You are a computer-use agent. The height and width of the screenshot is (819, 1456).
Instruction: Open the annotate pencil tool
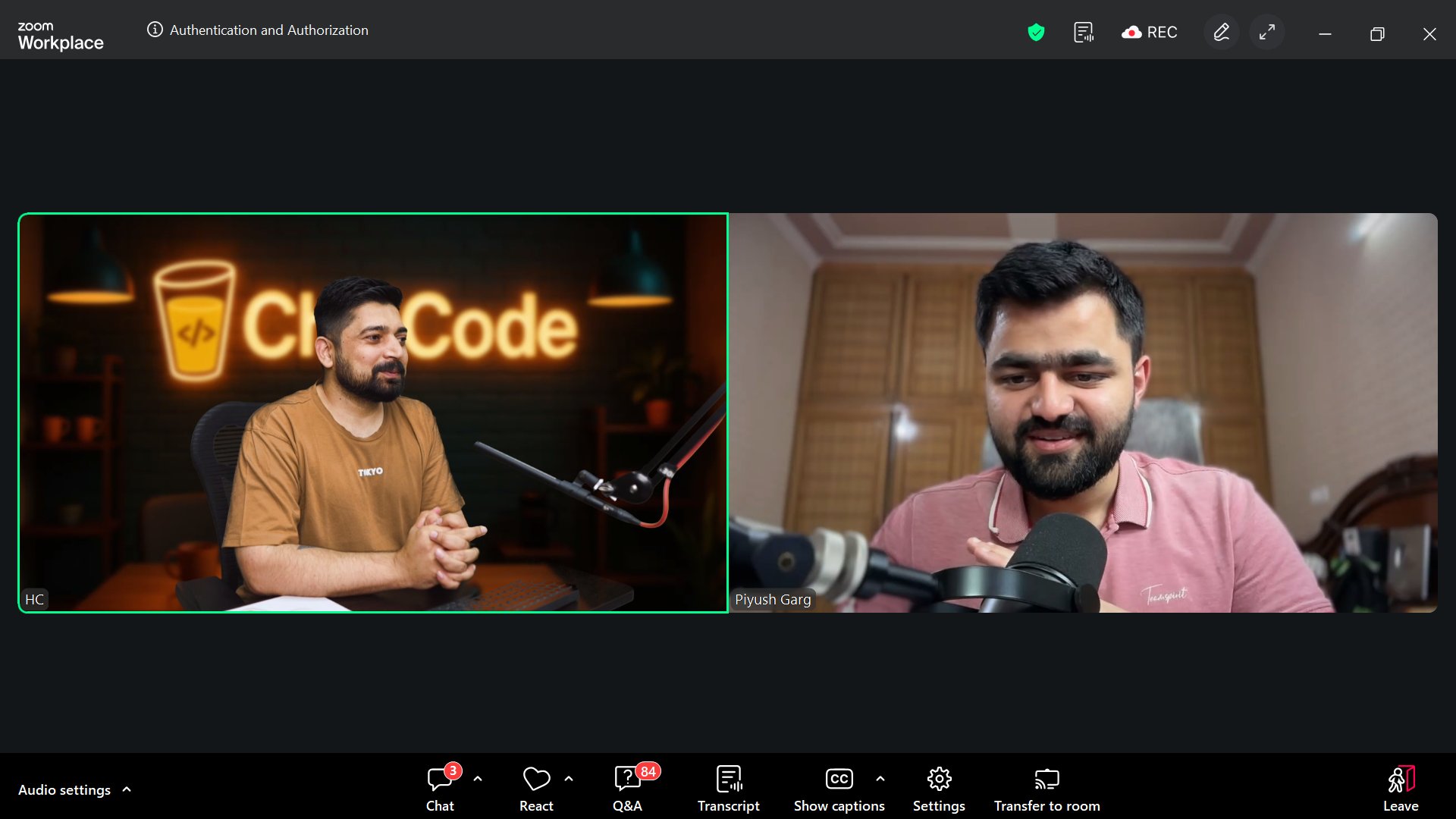1221,32
